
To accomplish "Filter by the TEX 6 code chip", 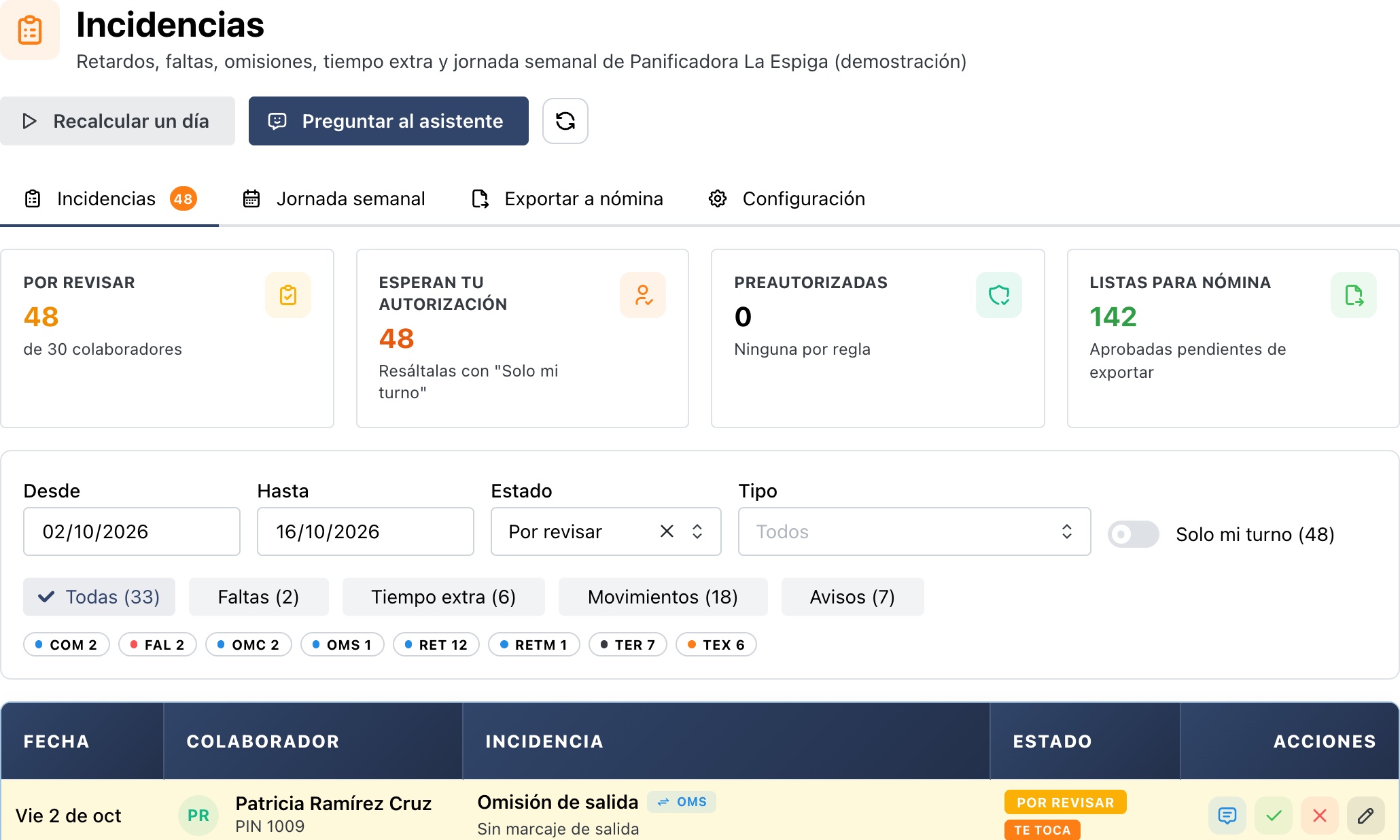I will pos(716,644).
